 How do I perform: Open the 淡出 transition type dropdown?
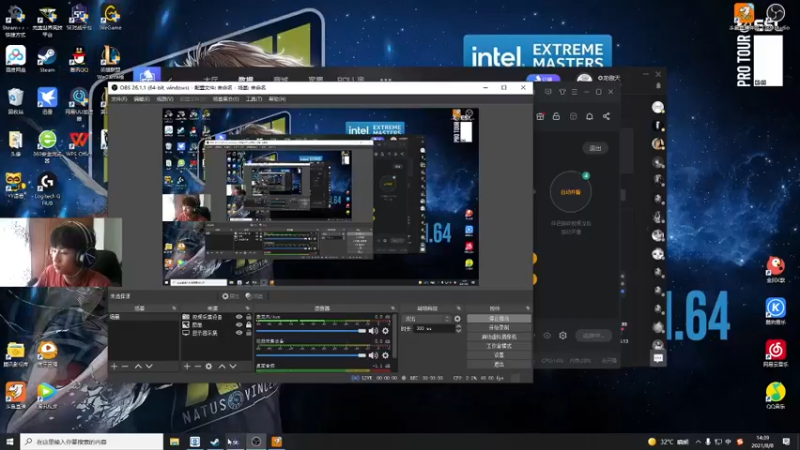(x=427, y=319)
